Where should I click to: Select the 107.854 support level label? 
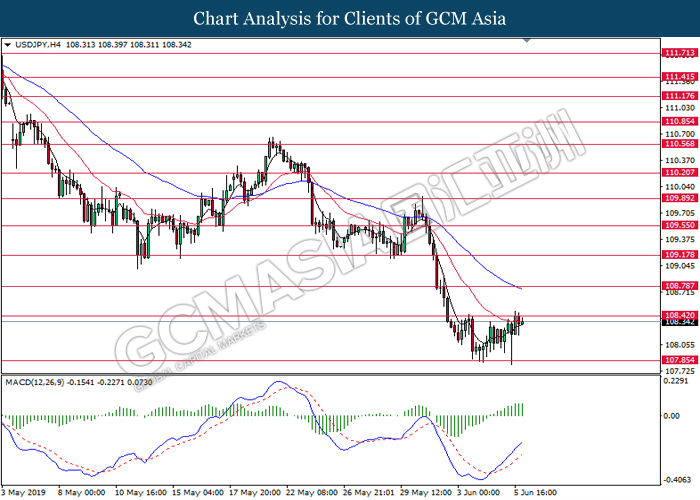click(680, 360)
